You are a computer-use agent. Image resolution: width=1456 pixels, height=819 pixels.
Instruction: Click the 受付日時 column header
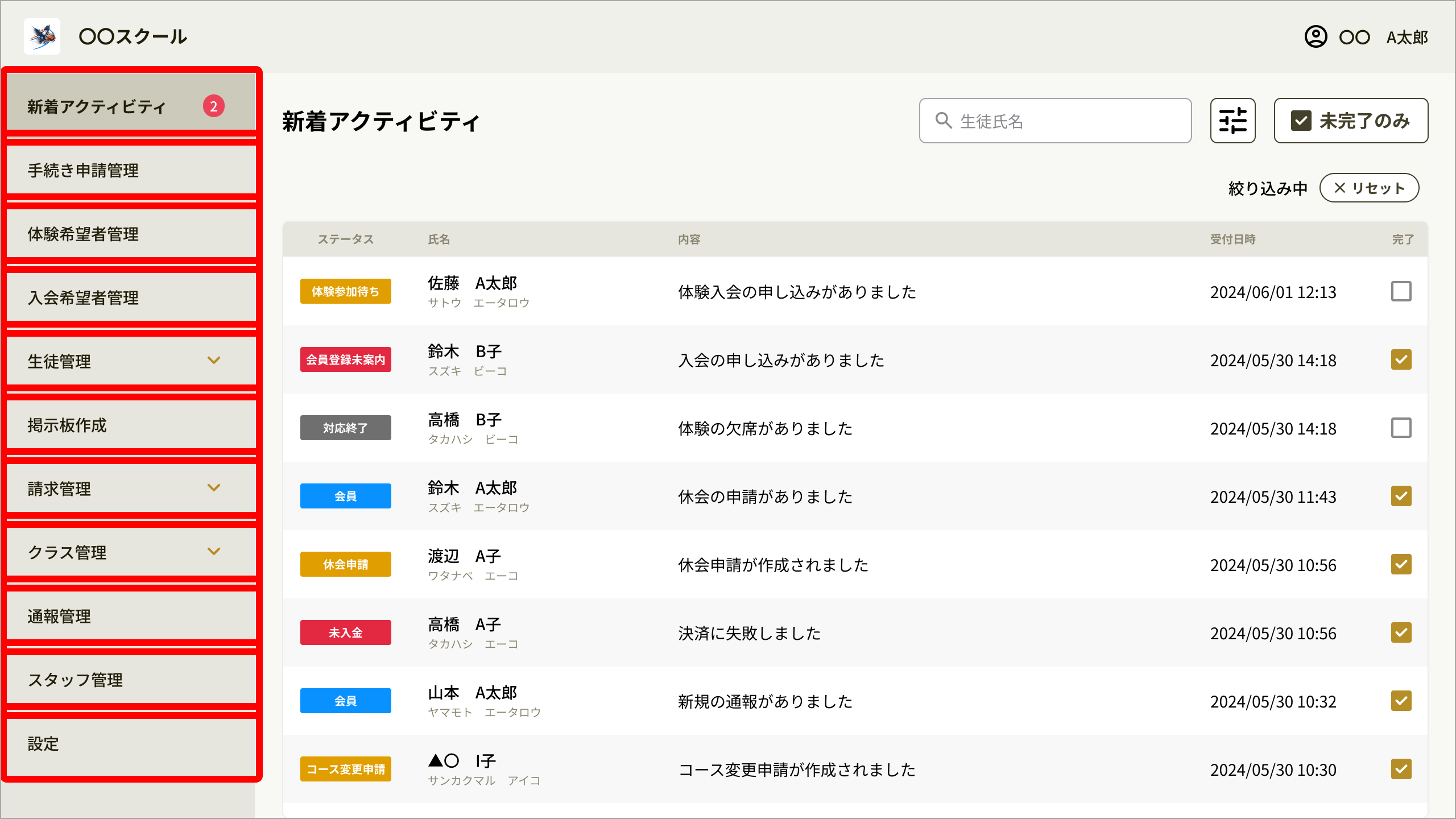coord(1232,239)
